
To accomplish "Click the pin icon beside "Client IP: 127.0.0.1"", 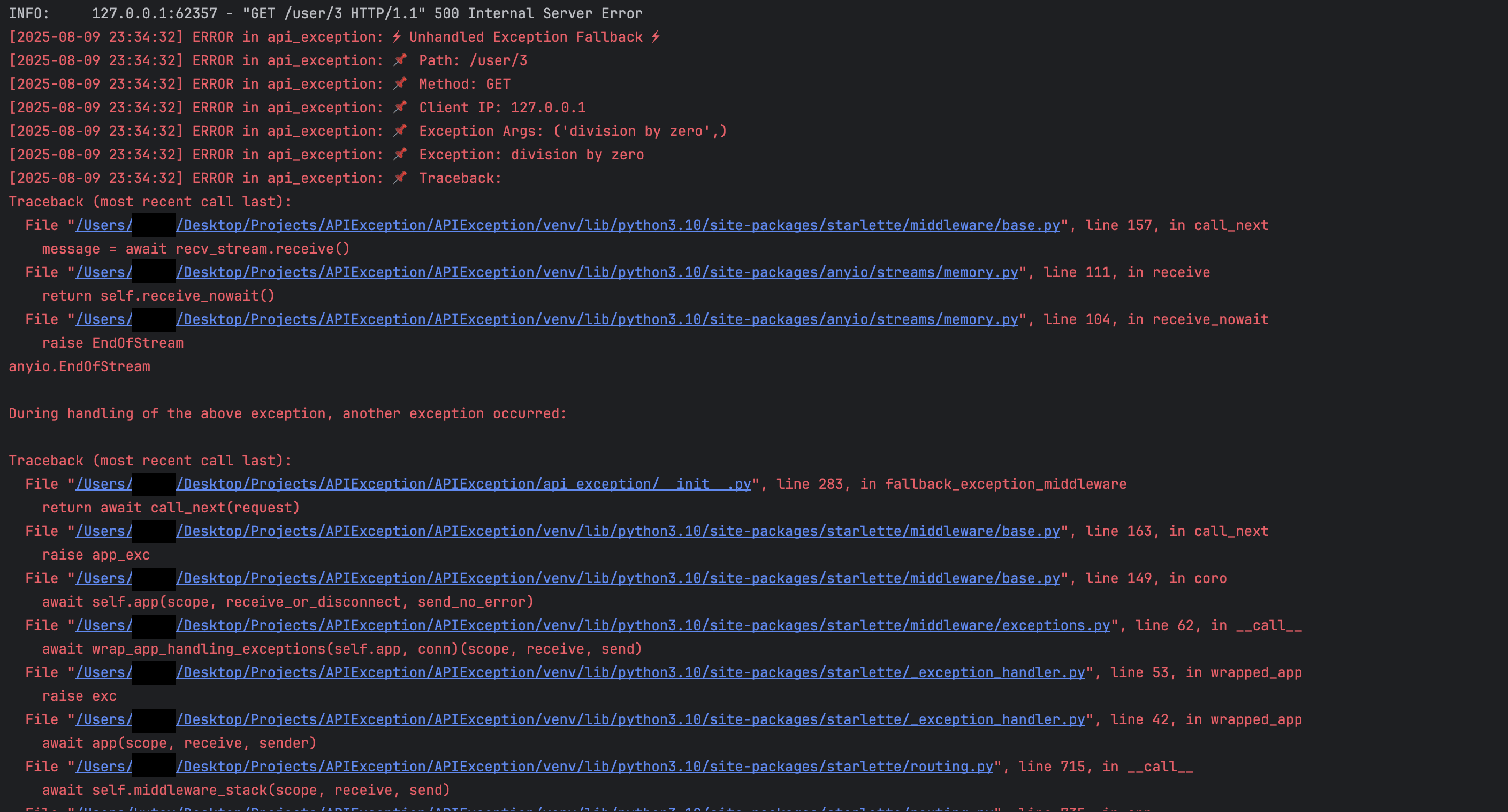I will (400, 107).
